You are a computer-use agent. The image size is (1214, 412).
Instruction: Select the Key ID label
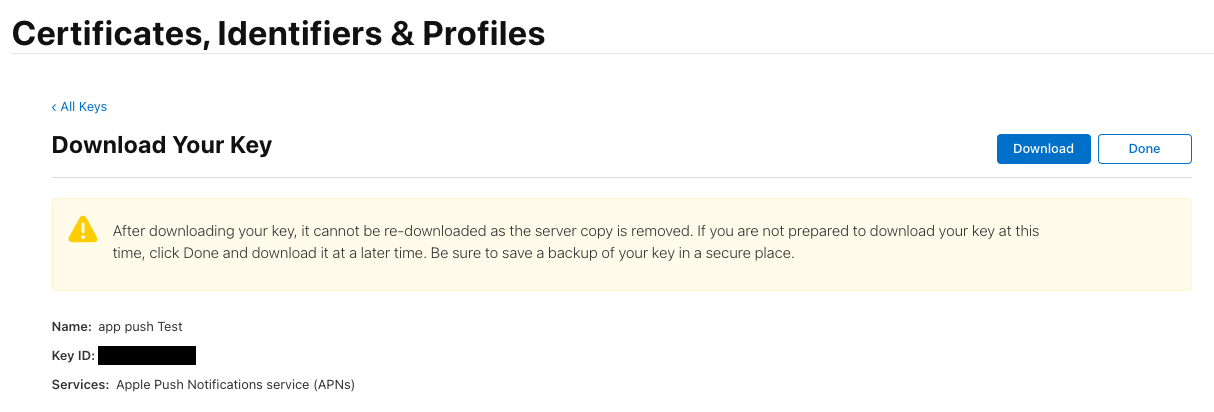(73, 355)
